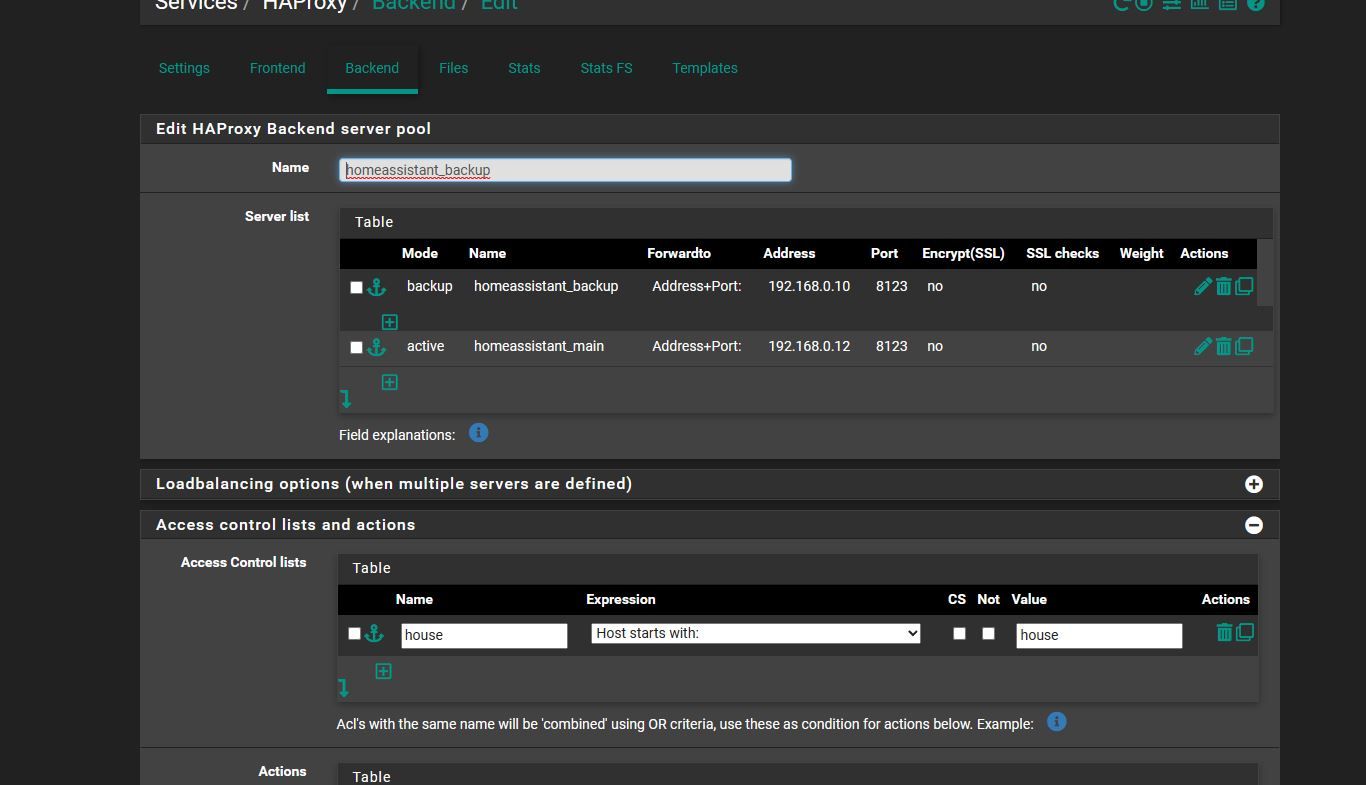Click the 192.168.0.12 address cell
This screenshot has height=785, width=1366.
tap(809, 346)
